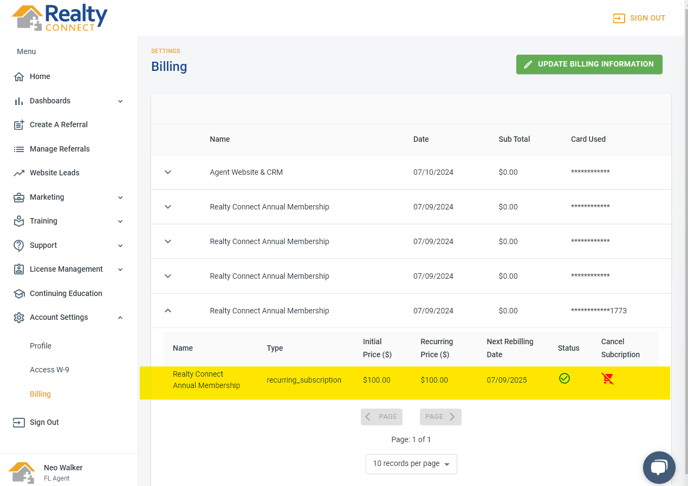Image resolution: width=688 pixels, height=486 pixels.
Task: Expand the Training menu chevron
Action: 120,222
